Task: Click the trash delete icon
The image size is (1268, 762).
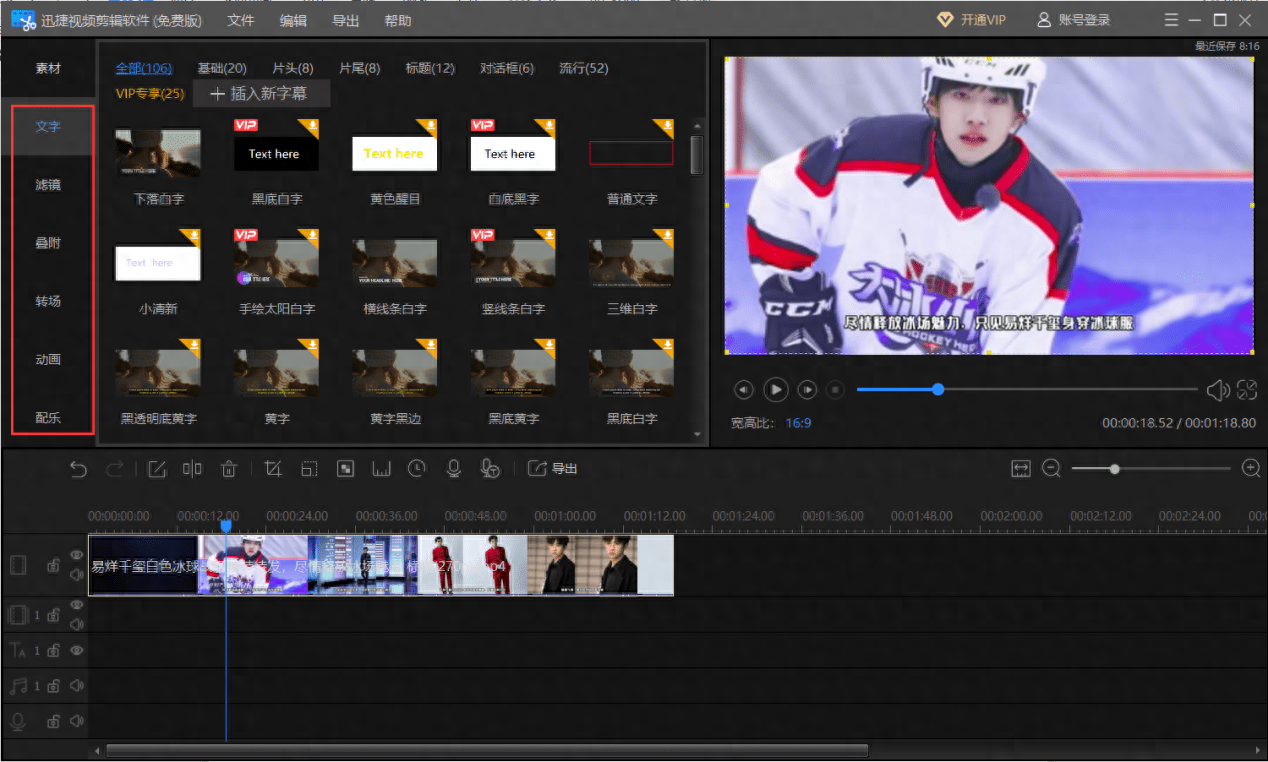Action: [x=228, y=469]
